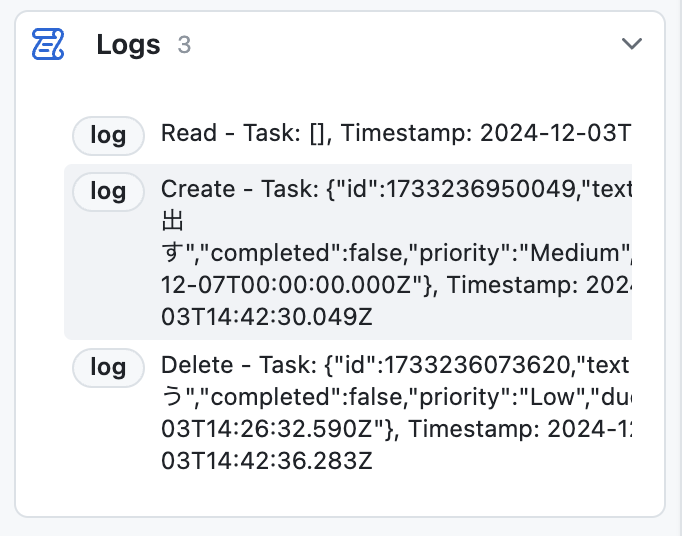Image resolution: width=692 pixels, height=536 pixels.
Task: Click the log badge on Create entry
Action: click(108, 191)
